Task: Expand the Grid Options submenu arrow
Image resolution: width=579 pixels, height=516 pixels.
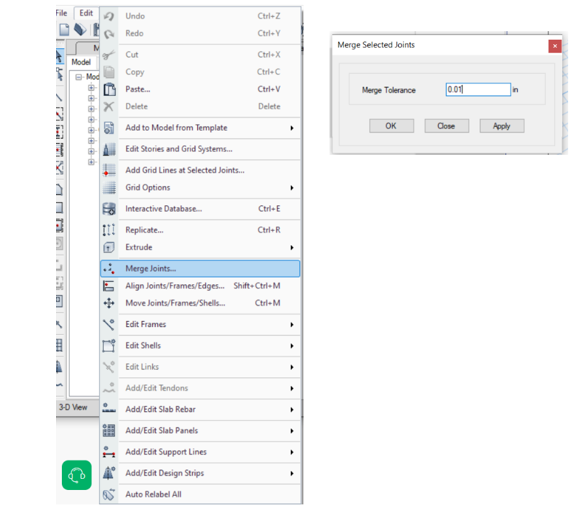Action: pos(292,188)
